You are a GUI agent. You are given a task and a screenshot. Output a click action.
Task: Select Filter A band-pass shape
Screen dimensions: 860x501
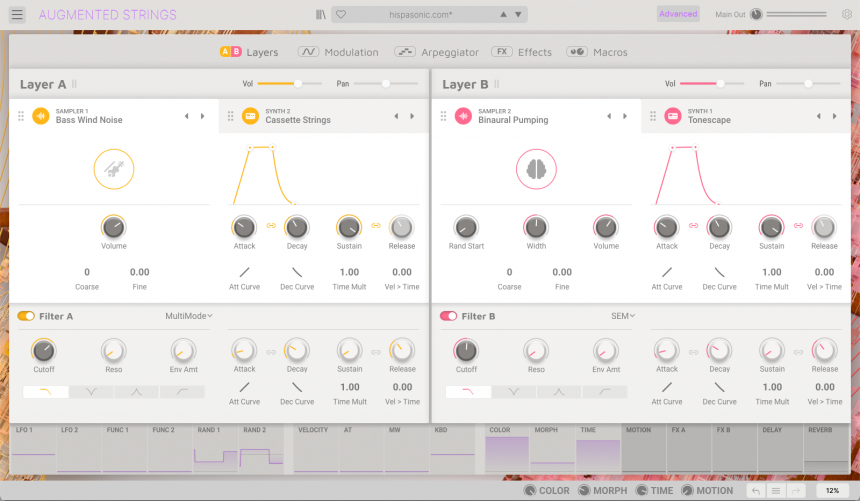[x=137, y=392]
